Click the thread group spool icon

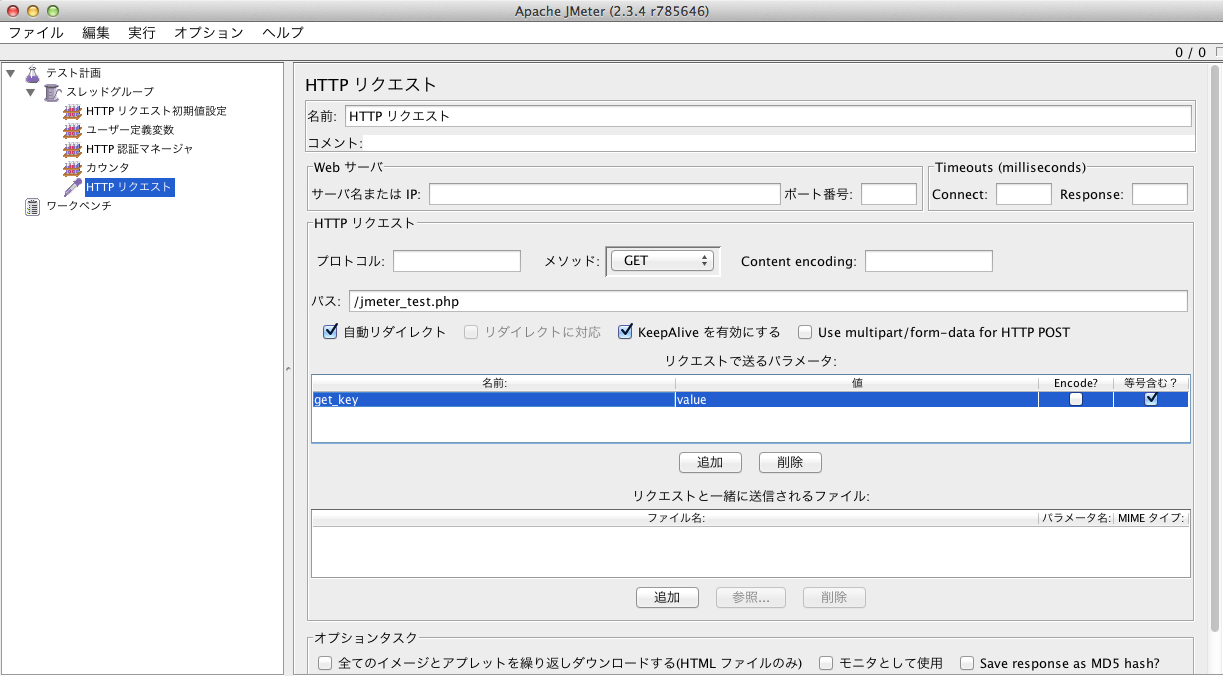click(53, 92)
